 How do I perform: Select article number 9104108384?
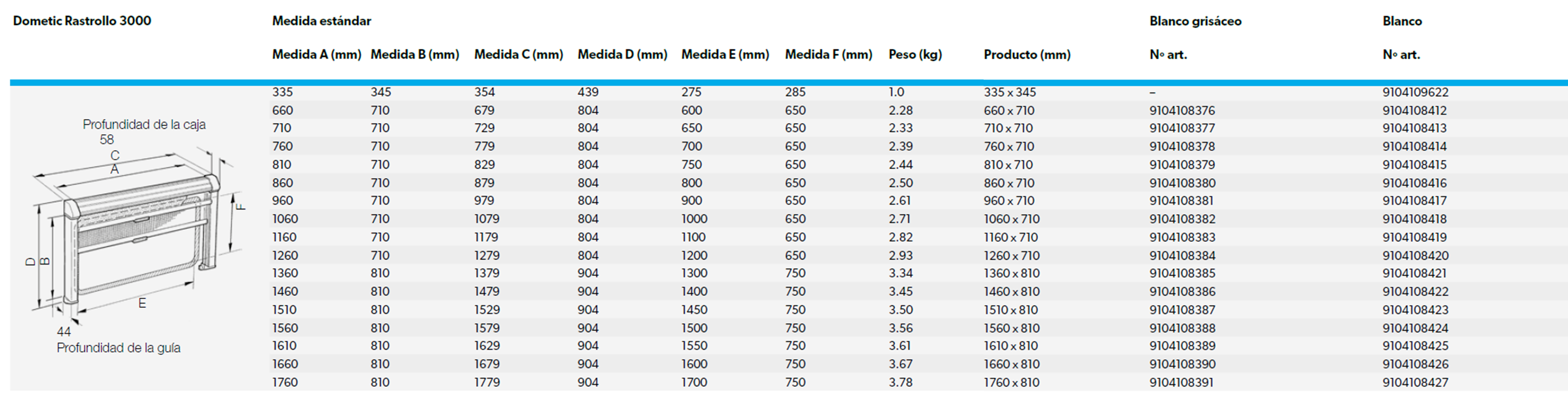(1182, 255)
